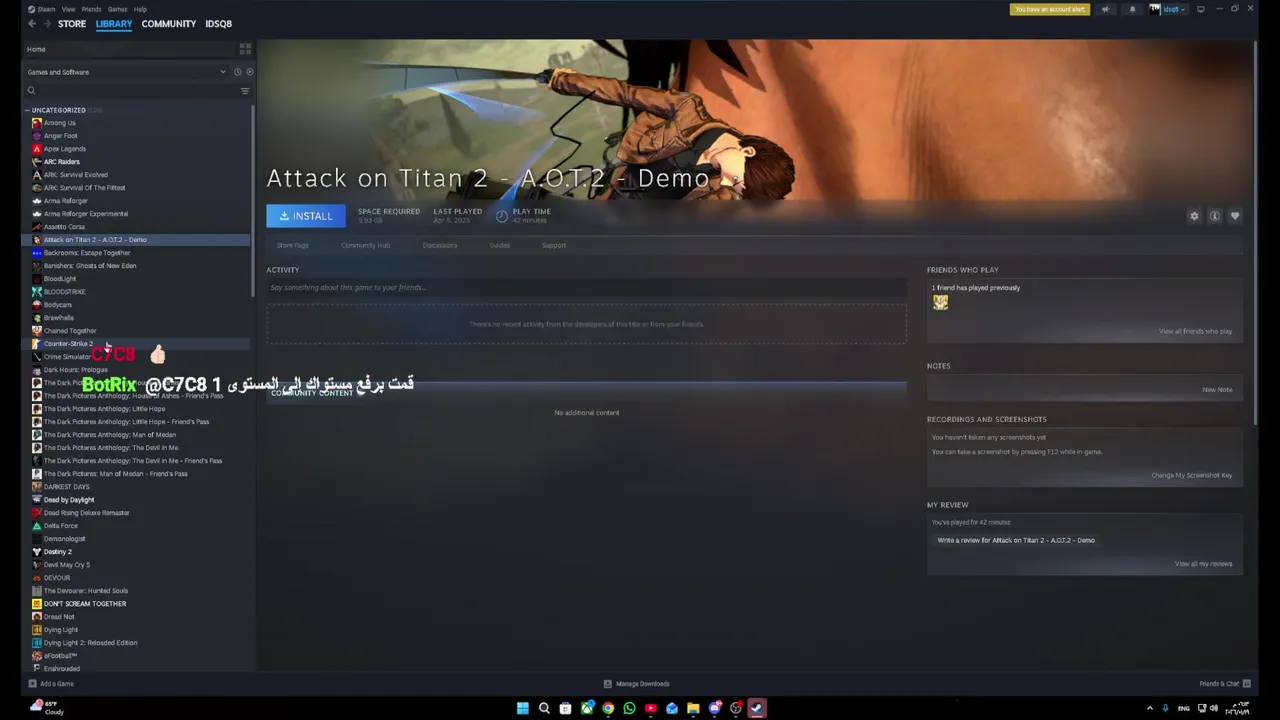Screen dimensions: 1280x720
Task: Toggle the ready-to-play filter icon
Action: (249, 72)
